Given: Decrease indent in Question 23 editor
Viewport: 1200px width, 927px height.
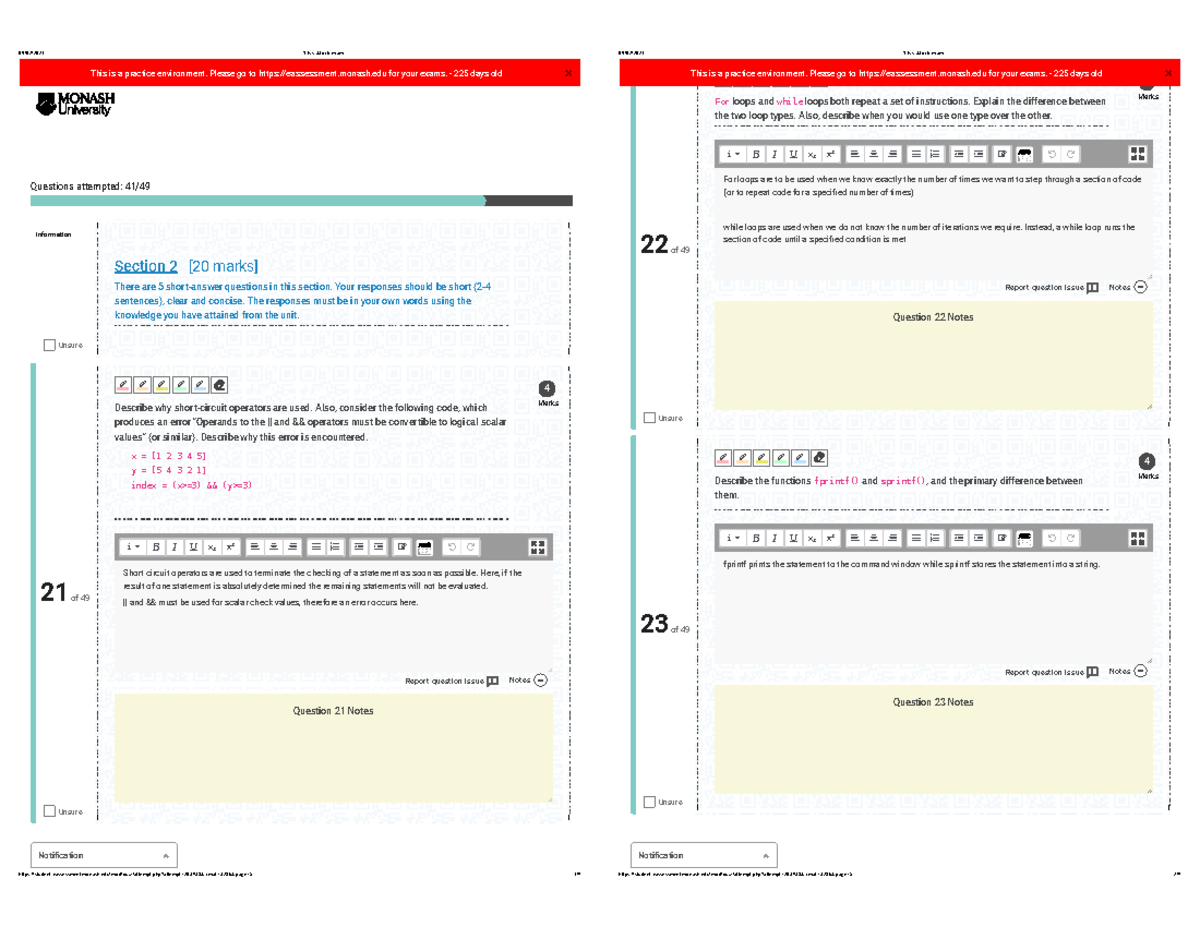Looking at the screenshot, I should 959,539.
